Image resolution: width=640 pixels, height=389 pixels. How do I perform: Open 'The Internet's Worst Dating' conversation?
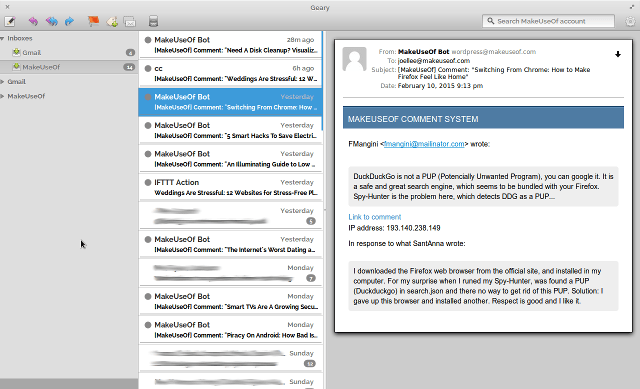pos(231,244)
